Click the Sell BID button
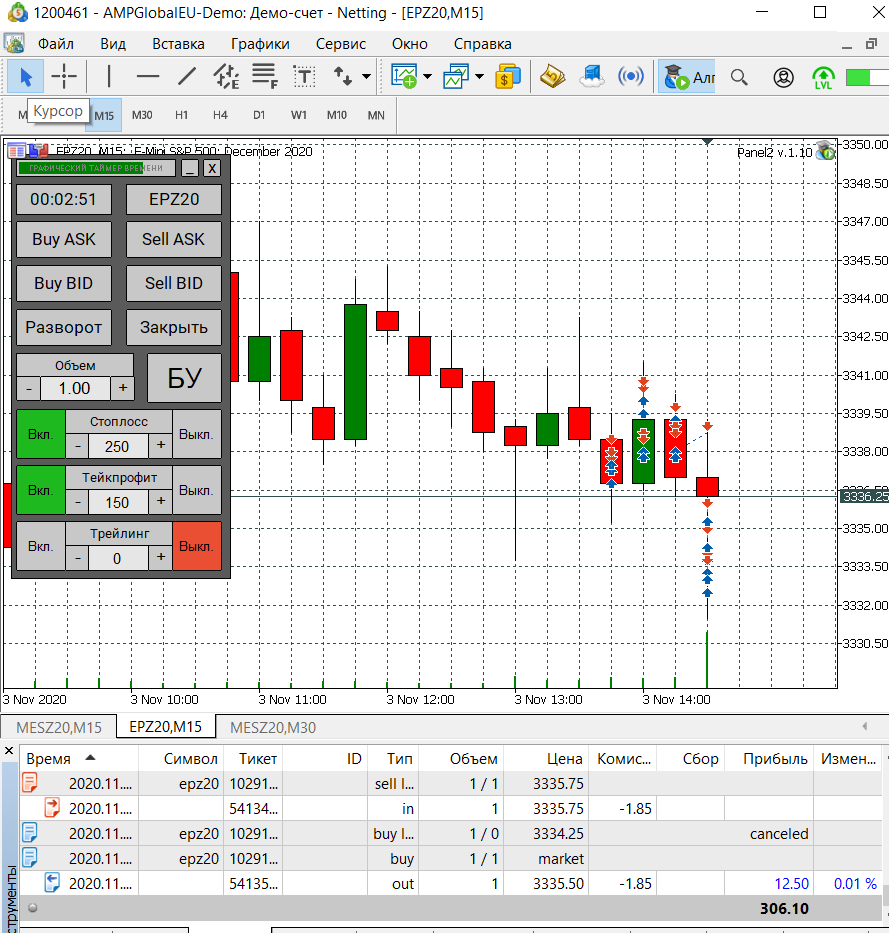 (x=174, y=283)
